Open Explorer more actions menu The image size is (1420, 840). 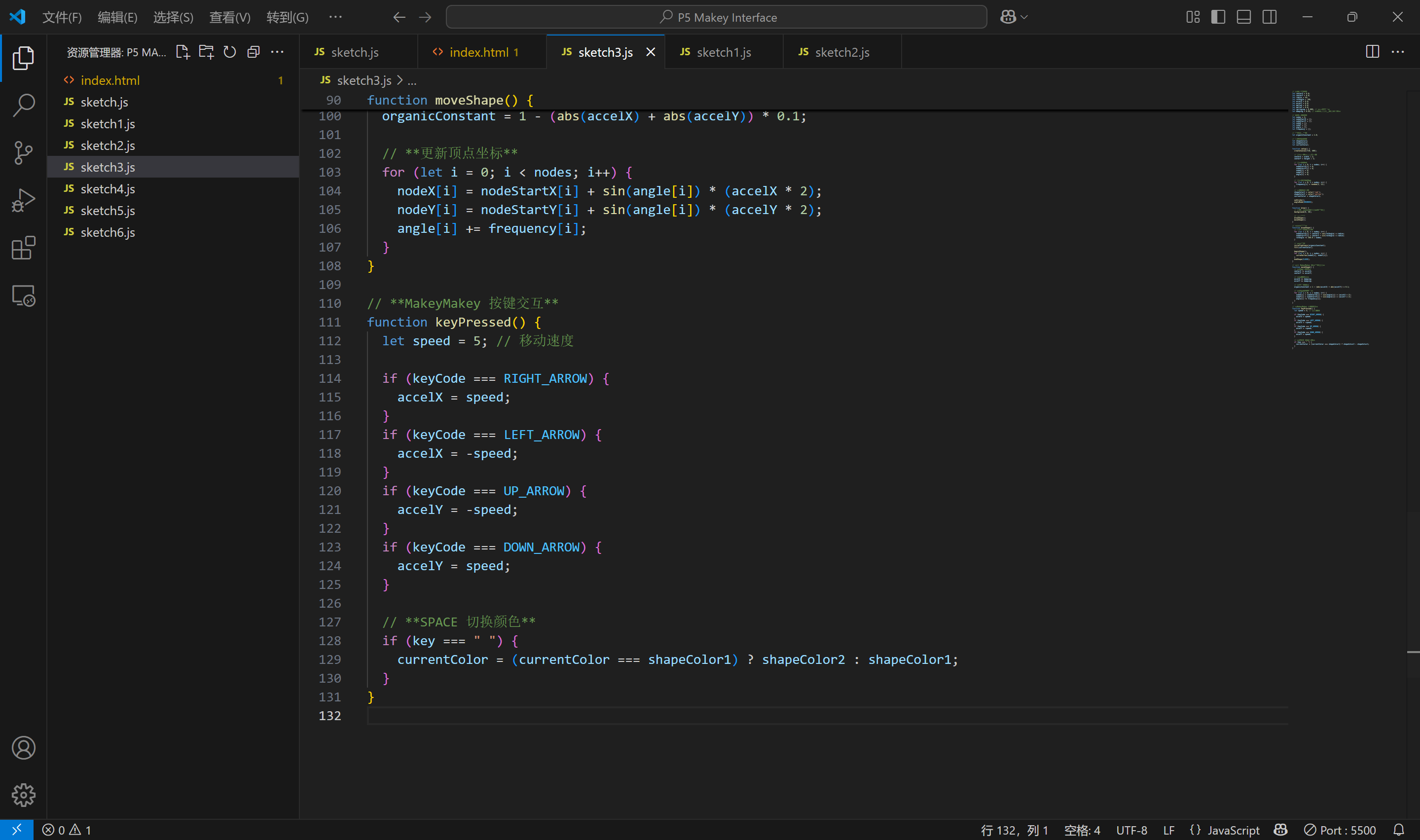click(x=277, y=51)
